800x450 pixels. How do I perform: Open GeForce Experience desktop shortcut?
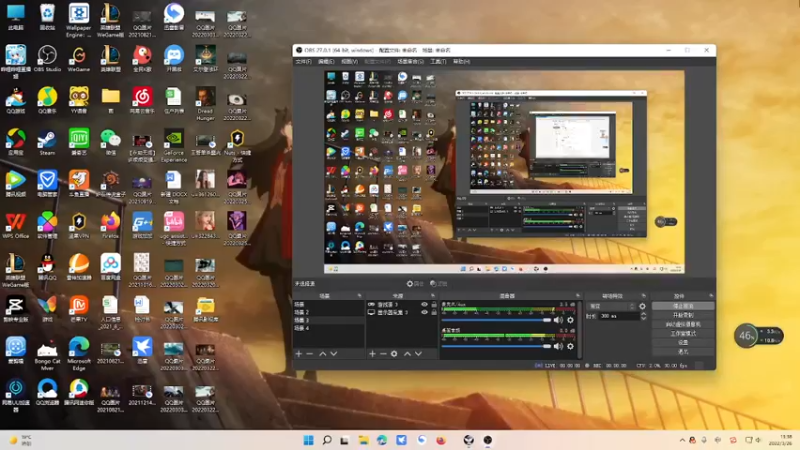point(173,139)
